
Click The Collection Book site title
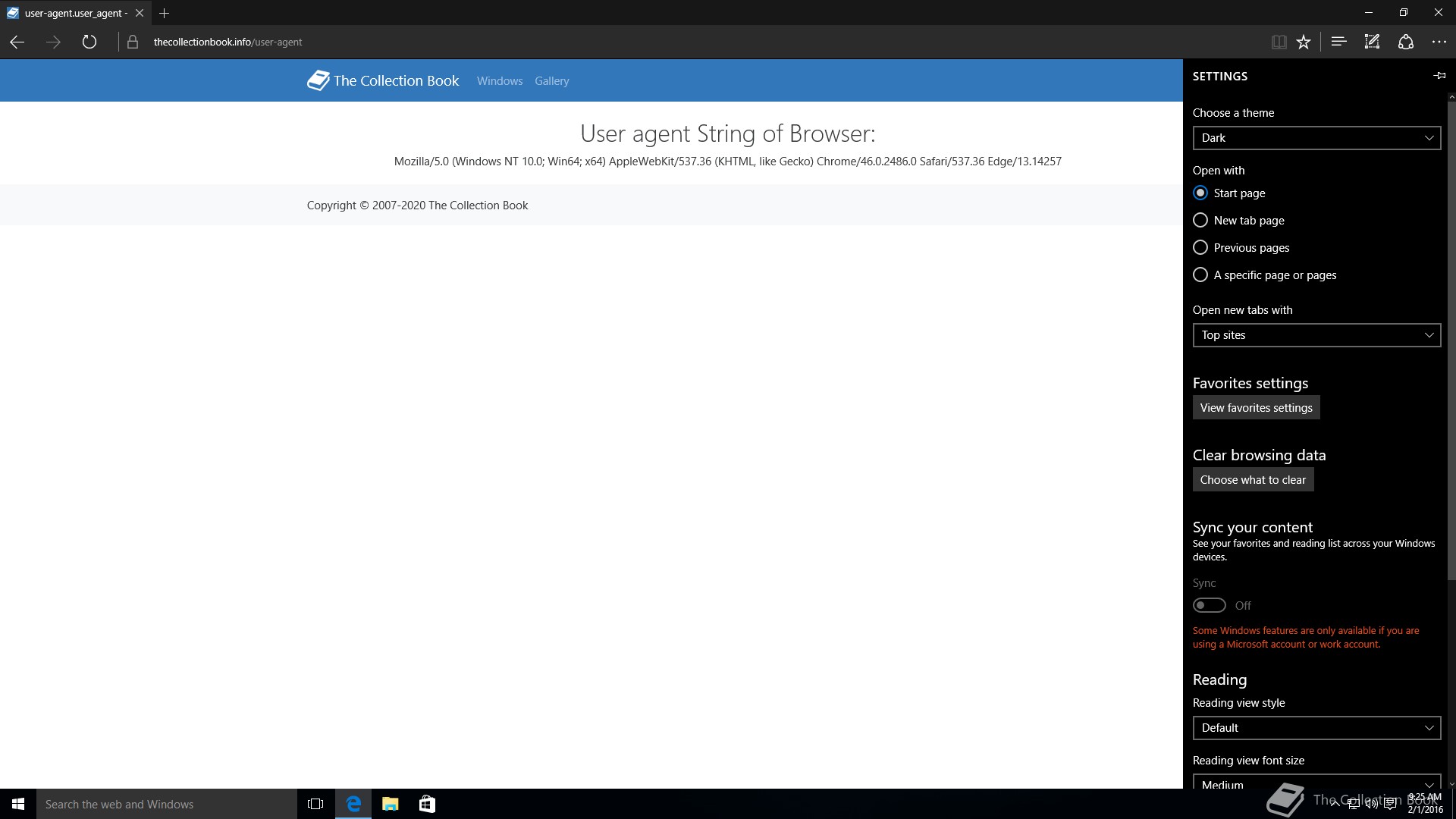click(396, 81)
